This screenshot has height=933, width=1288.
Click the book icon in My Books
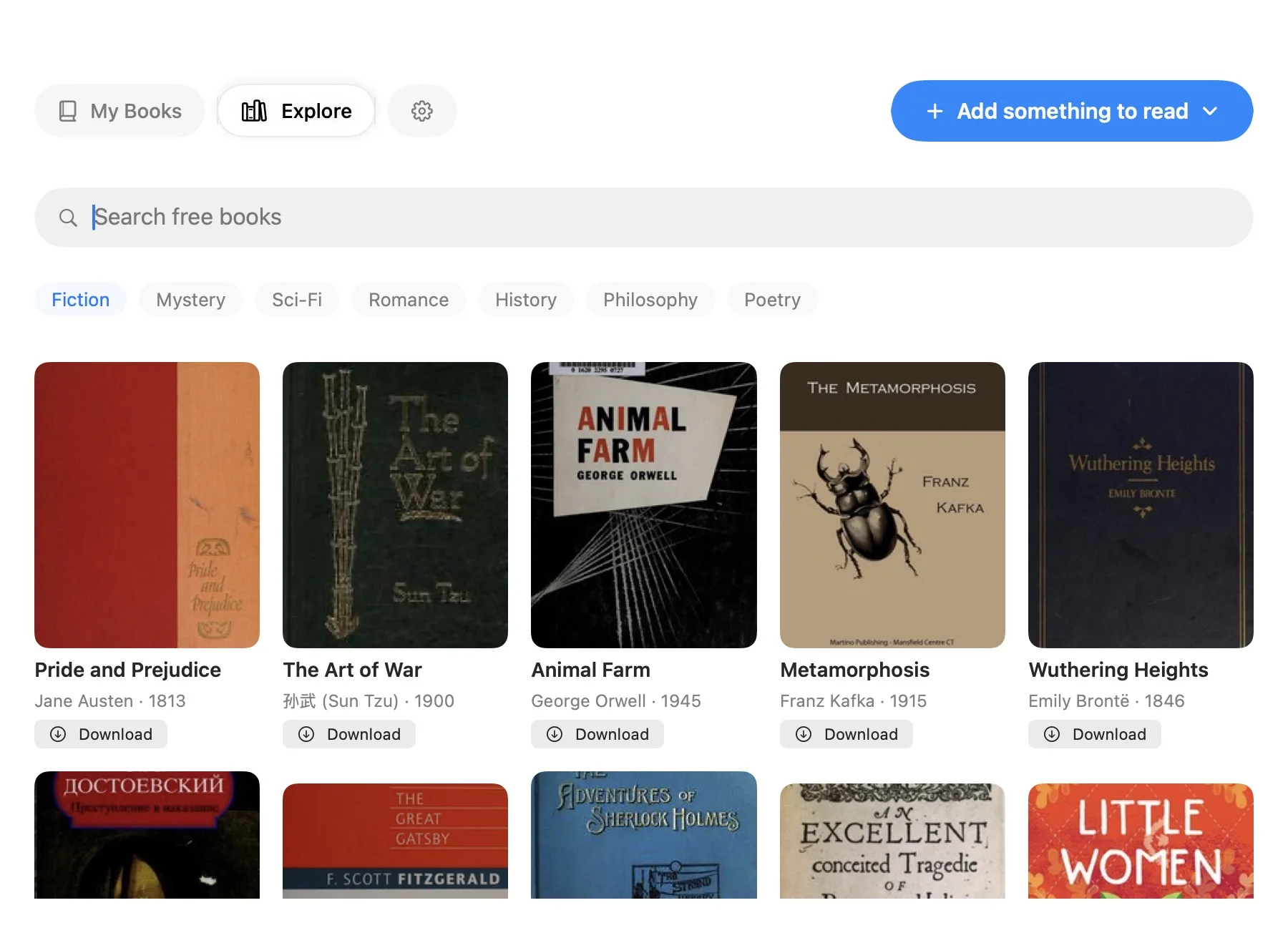[x=68, y=111]
